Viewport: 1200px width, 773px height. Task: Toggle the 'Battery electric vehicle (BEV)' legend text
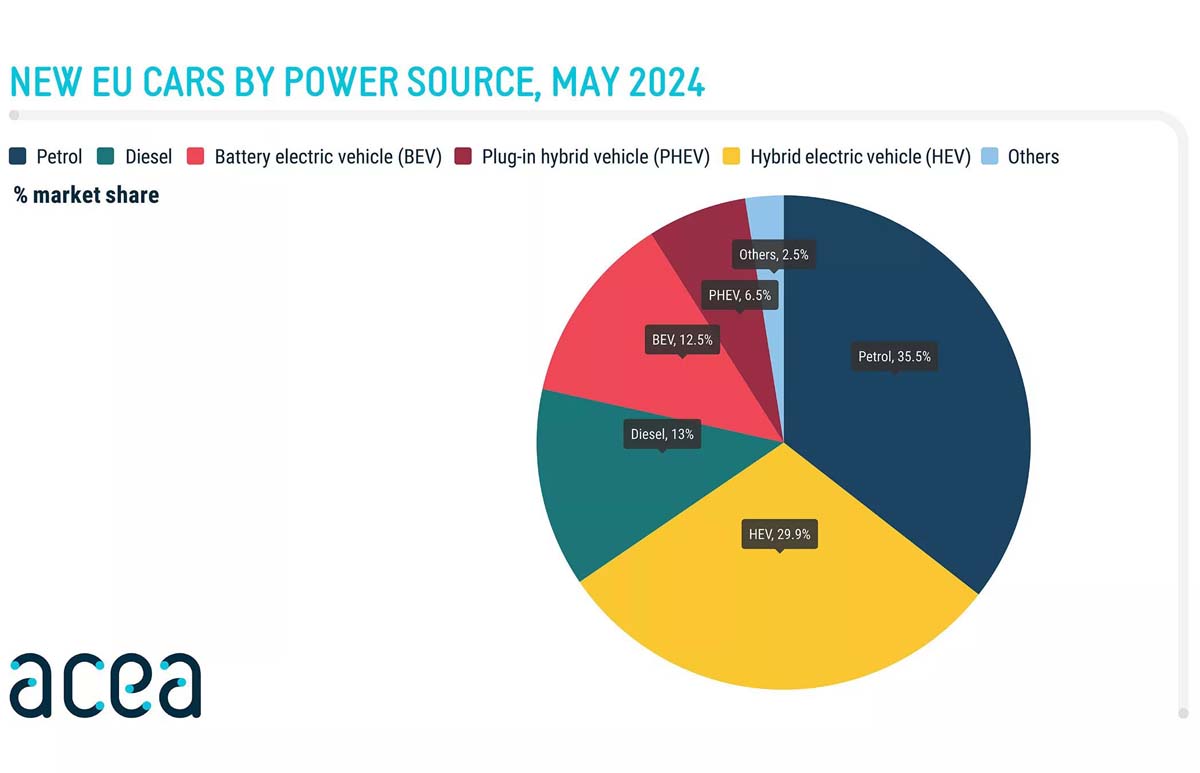coord(328,157)
